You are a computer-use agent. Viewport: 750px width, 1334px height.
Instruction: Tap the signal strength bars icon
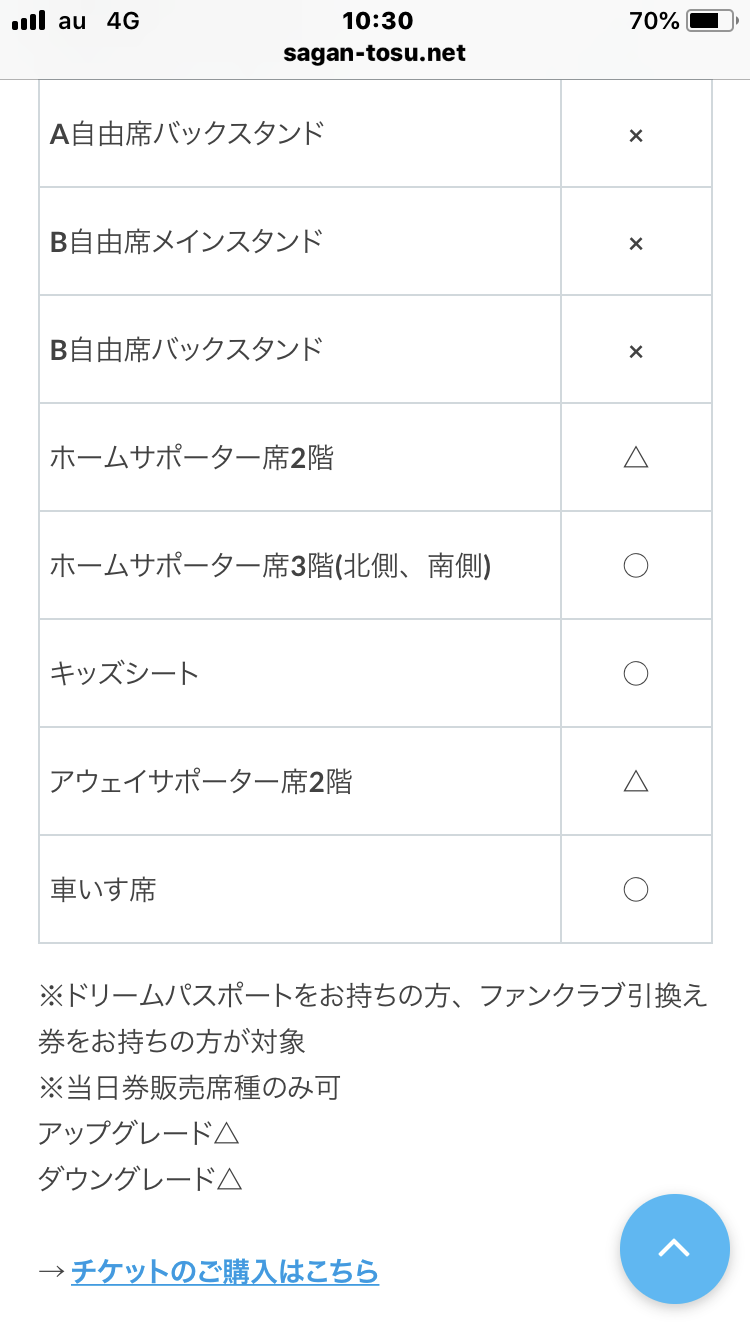click(29, 21)
